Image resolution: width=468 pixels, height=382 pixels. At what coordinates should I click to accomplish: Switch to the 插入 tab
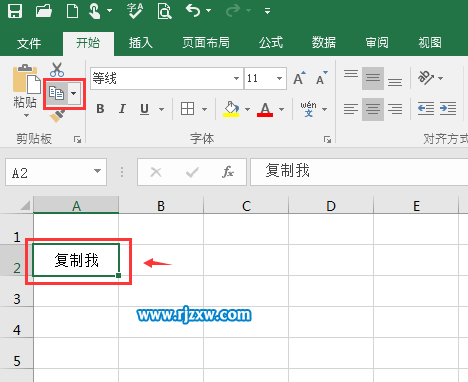point(141,43)
